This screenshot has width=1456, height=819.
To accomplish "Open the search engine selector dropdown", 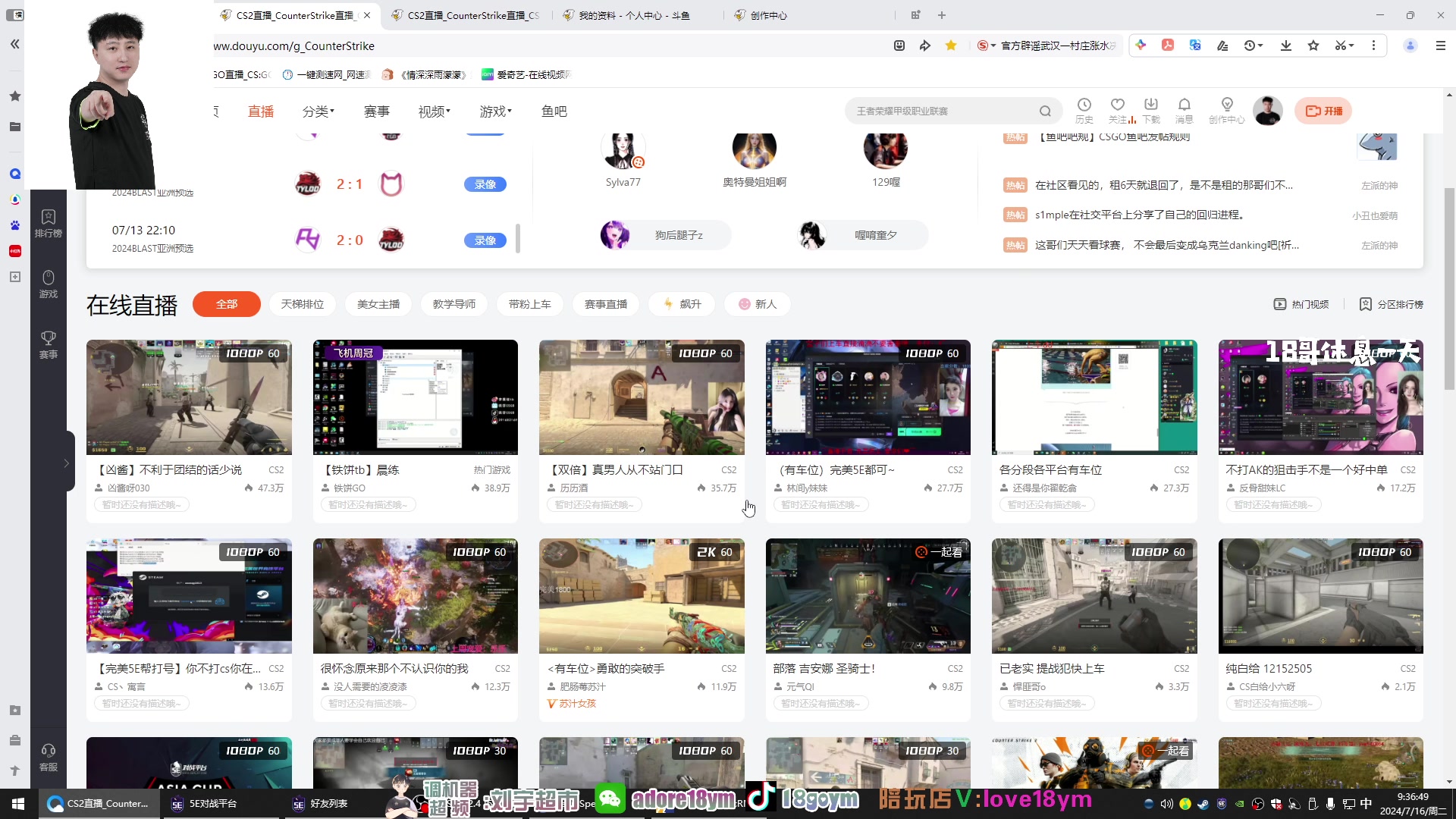I will 986,45.
